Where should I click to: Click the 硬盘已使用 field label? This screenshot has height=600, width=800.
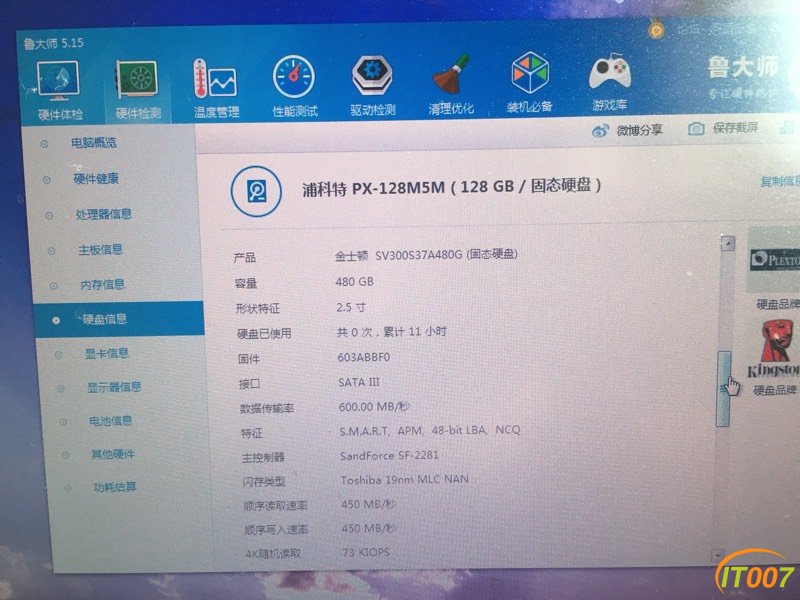[264, 334]
